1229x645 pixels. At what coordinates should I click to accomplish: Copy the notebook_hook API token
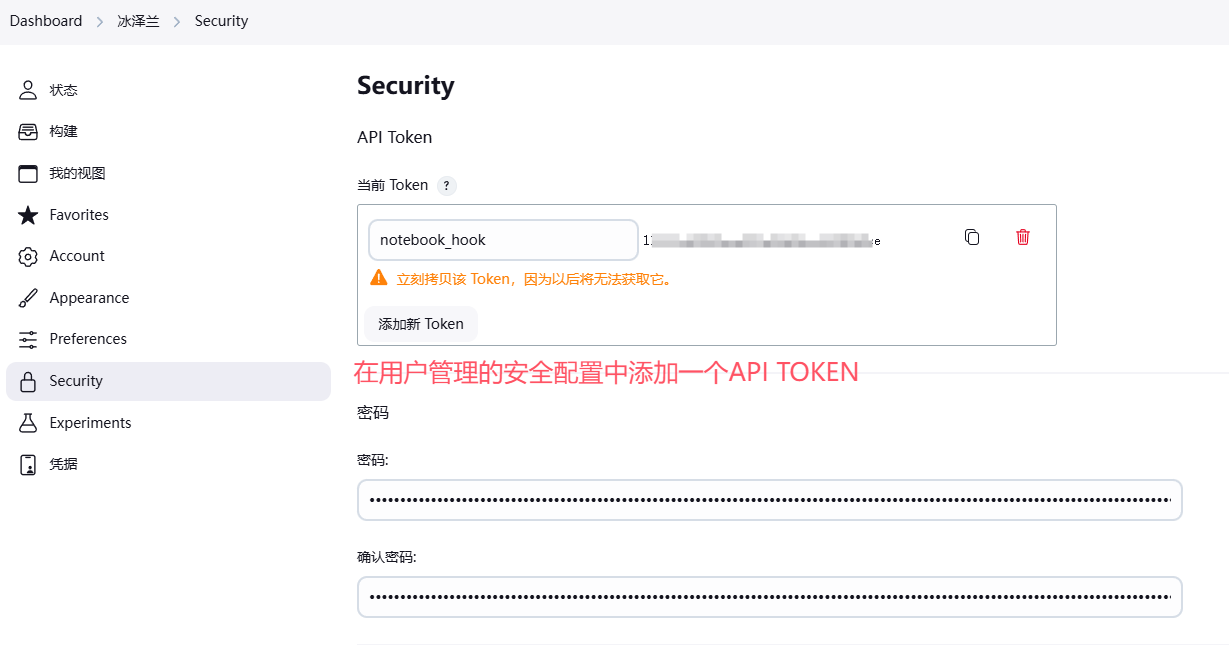[x=972, y=237]
